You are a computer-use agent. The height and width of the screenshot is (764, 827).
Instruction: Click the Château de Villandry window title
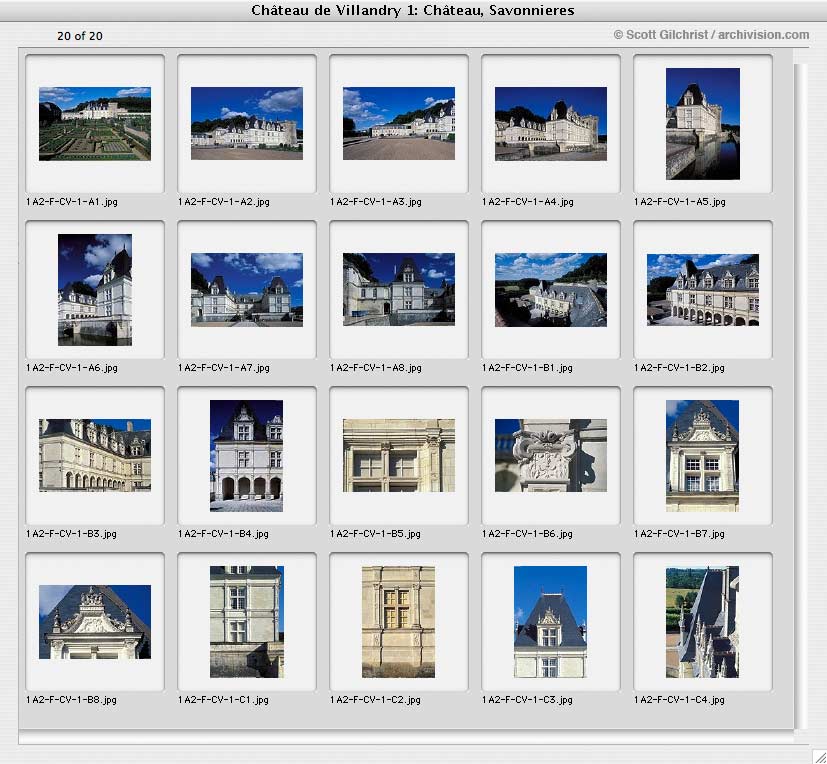pyautogui.click(x=412, y=11)
